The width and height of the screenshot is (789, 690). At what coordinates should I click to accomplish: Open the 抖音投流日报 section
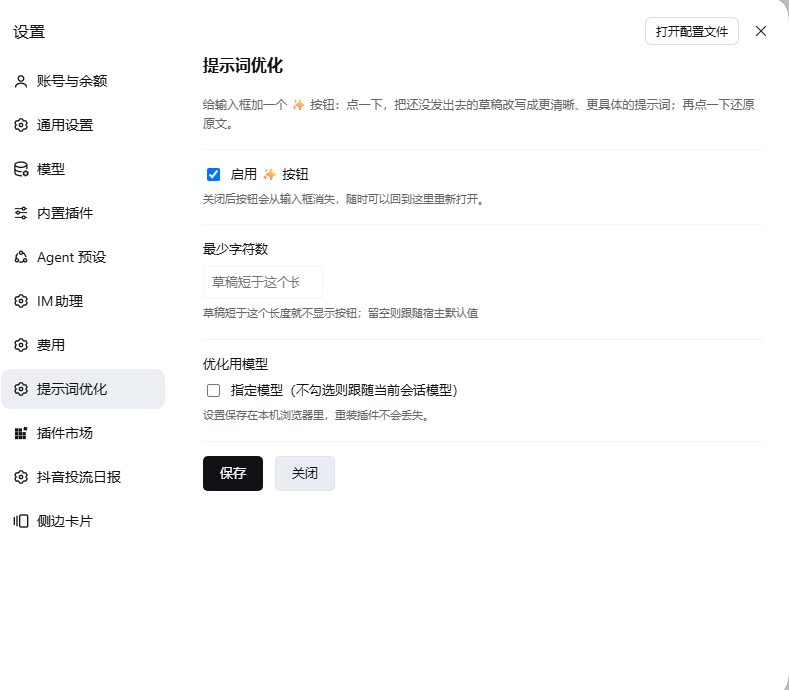point(83,477)
